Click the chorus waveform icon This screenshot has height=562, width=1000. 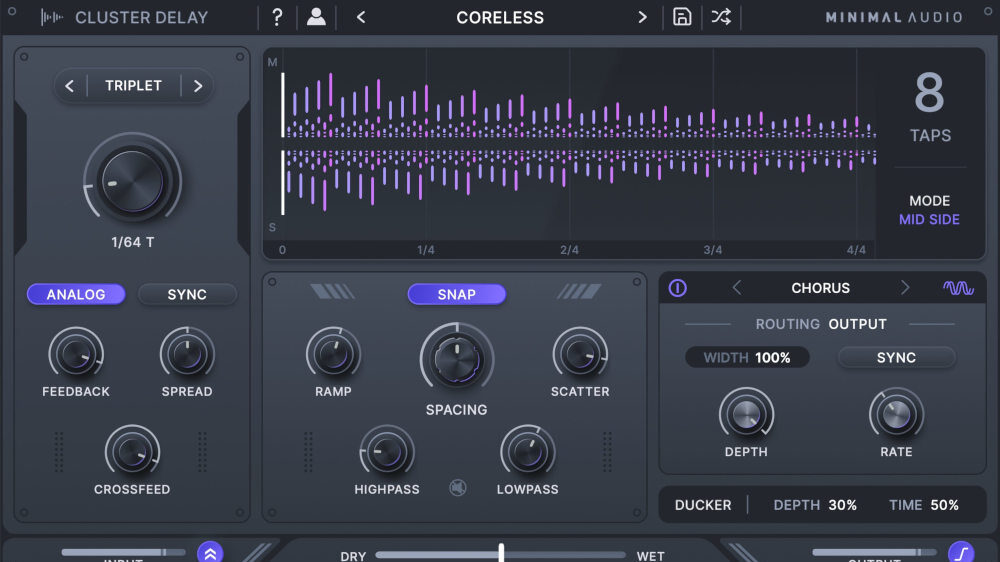point(958,288)
